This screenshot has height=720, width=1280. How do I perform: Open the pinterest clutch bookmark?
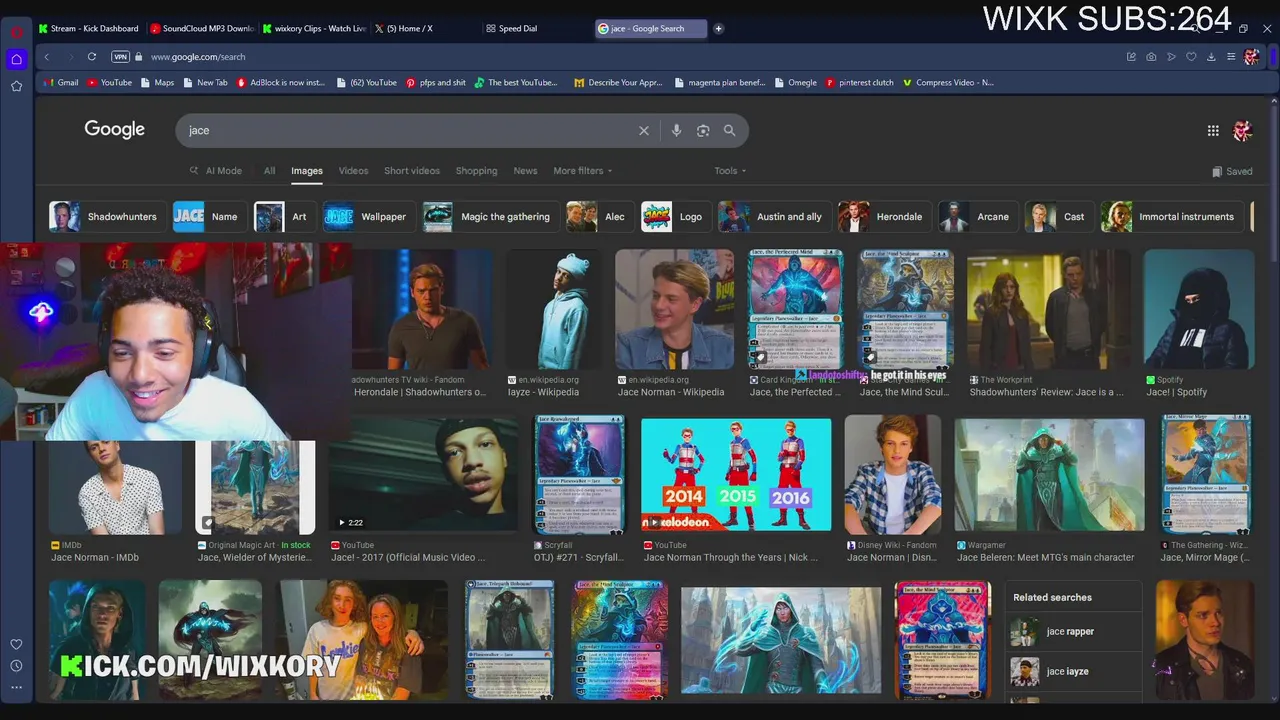(859, 83)
